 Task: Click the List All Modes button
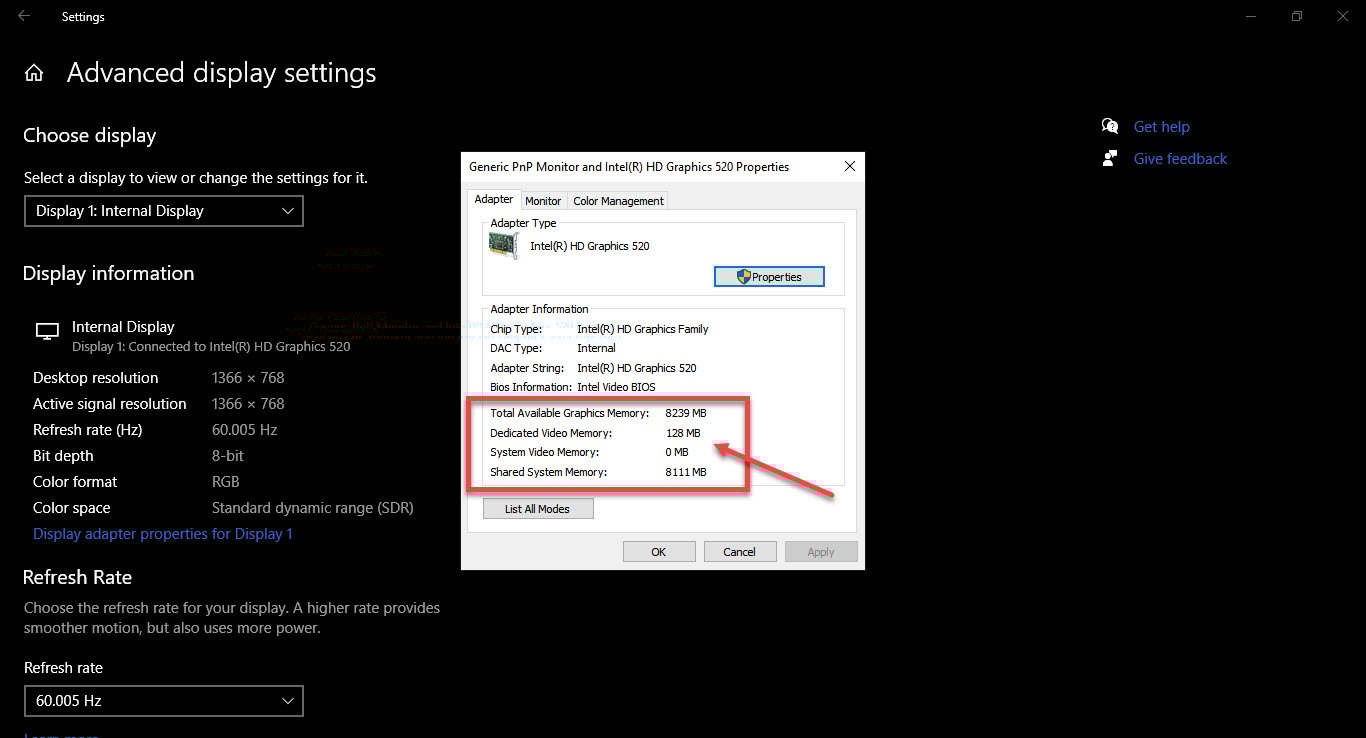click(538, 508)
